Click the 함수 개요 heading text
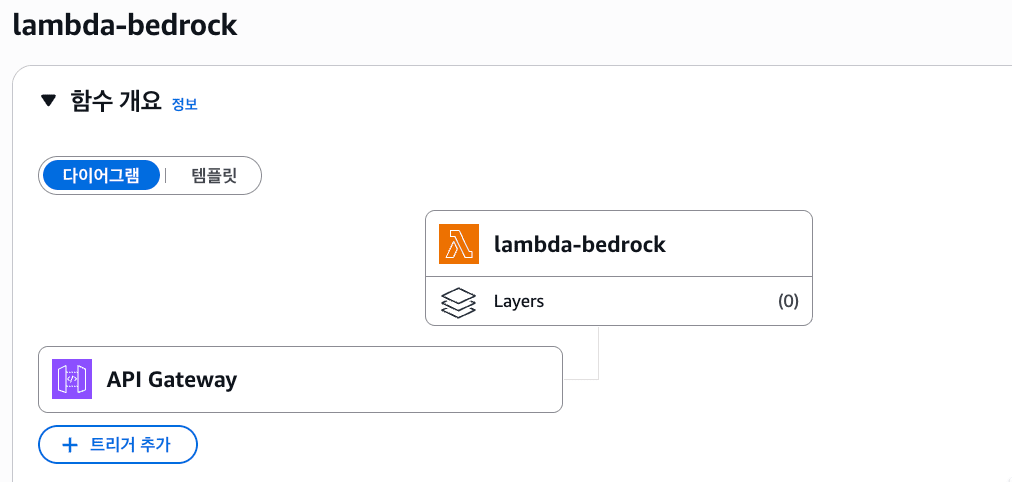The image size is (1012, 482). 116,100
